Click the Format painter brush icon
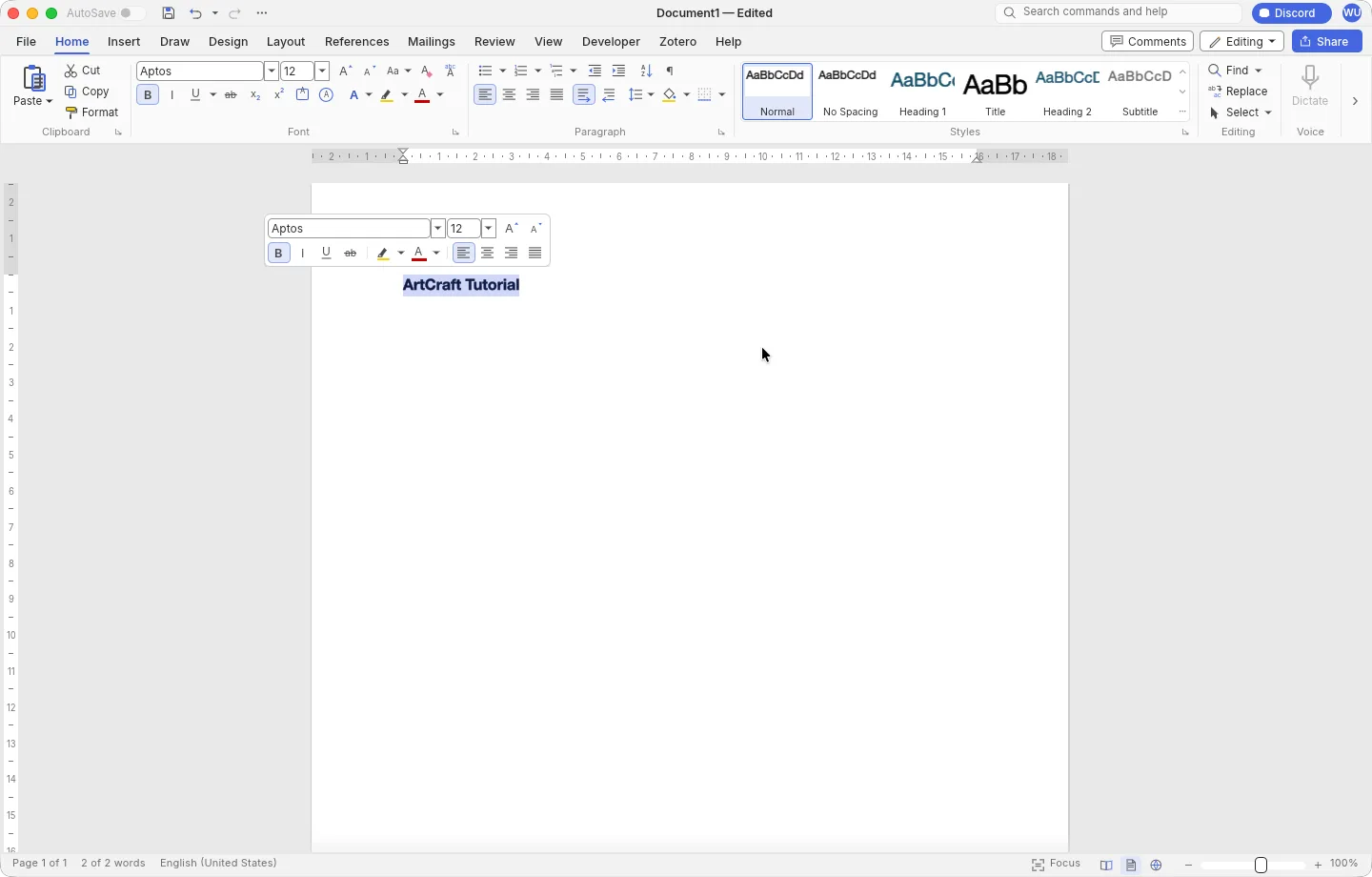The image size is (1372, 877). 71,112
